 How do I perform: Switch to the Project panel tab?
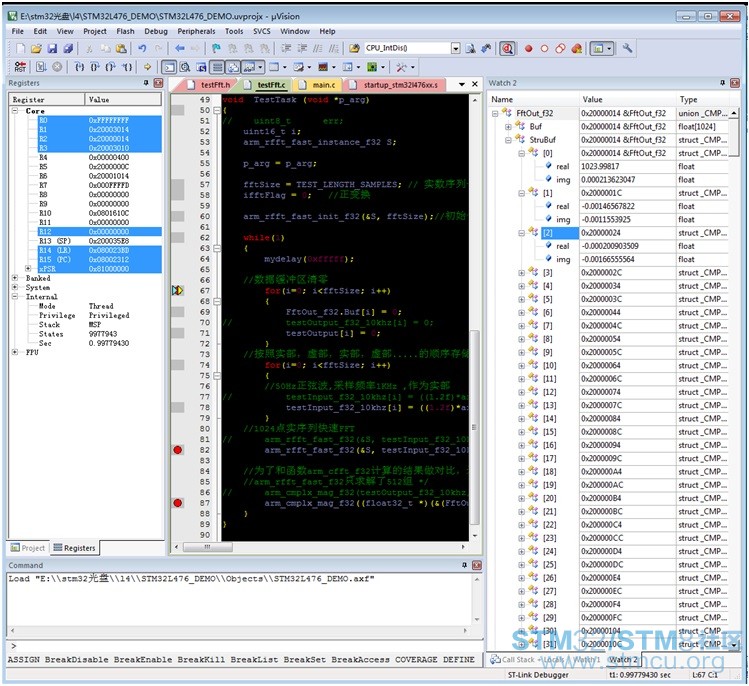pos(28,548)
